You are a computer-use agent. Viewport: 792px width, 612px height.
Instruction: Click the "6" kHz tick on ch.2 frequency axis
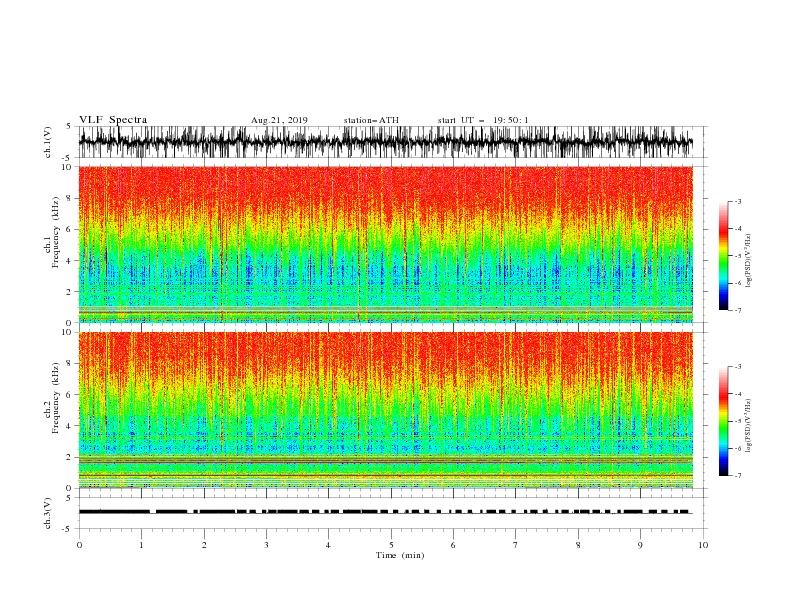click(69, 394)
